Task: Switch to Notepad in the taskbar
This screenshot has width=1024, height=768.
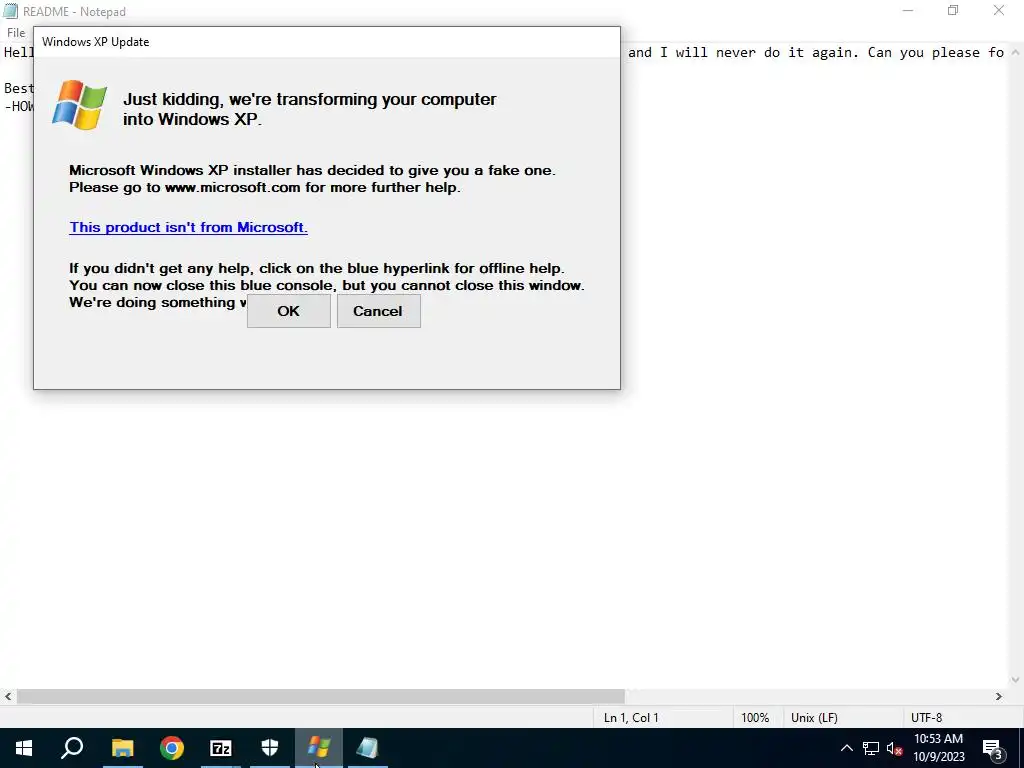Action: click(368, 748)
